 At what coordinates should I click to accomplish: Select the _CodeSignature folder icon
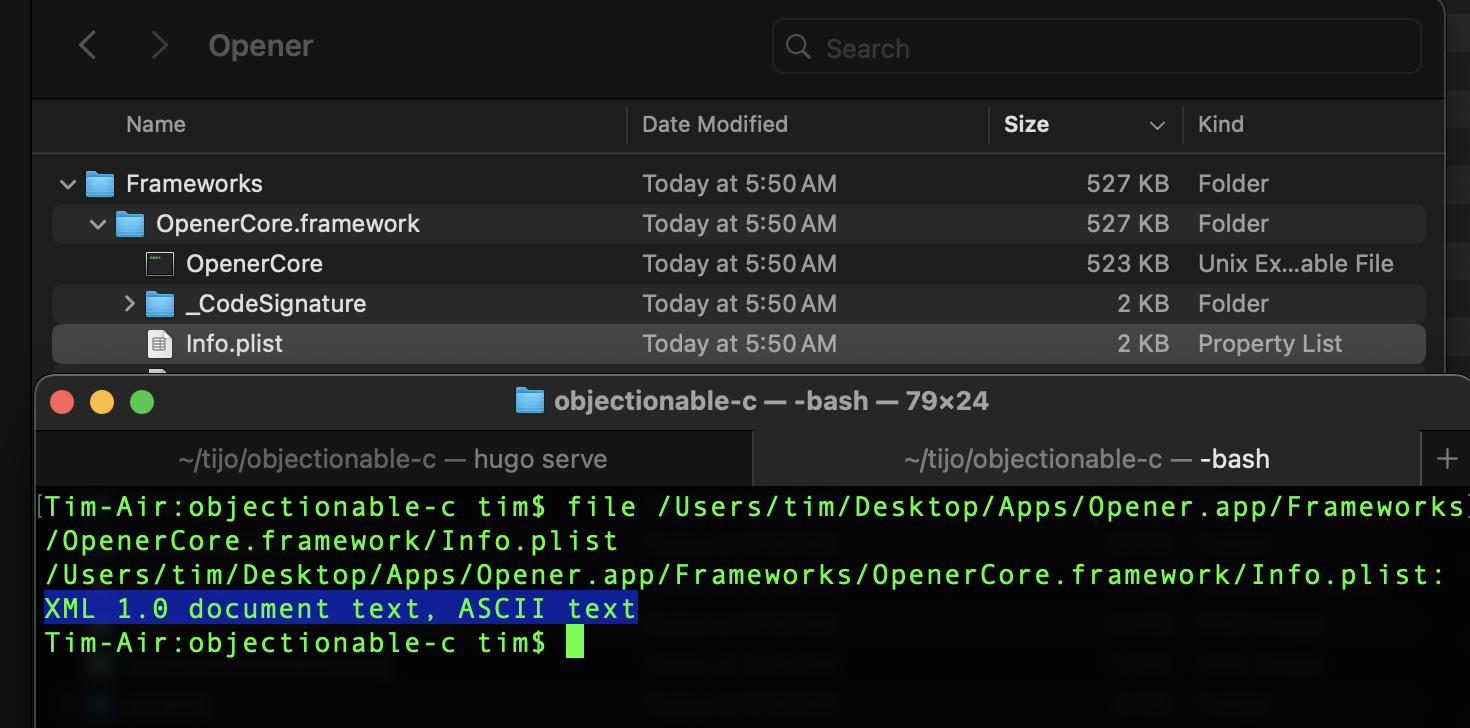(160, 303)
